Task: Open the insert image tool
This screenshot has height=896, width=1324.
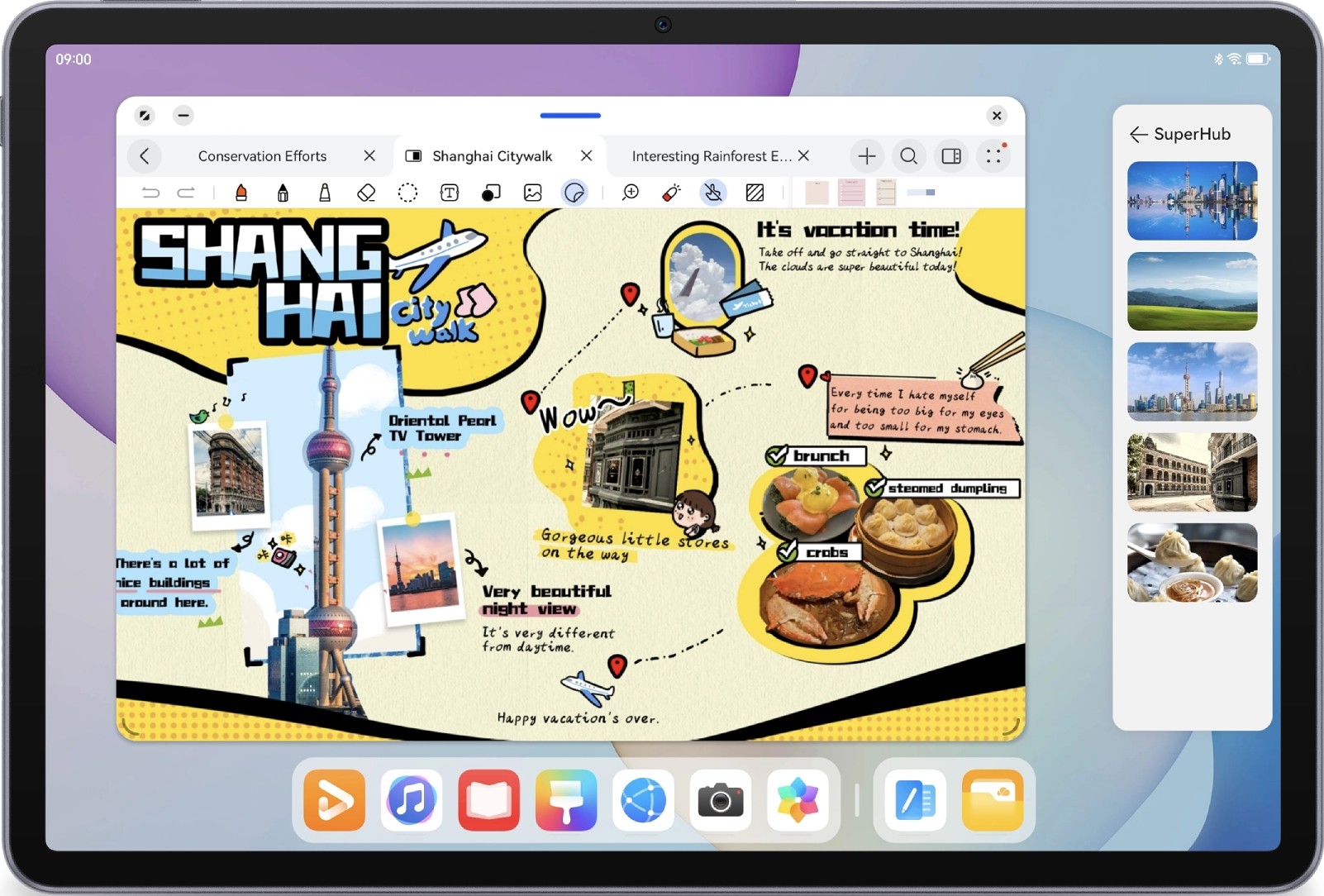Action: pyautogui.click(x=533, y=193)
